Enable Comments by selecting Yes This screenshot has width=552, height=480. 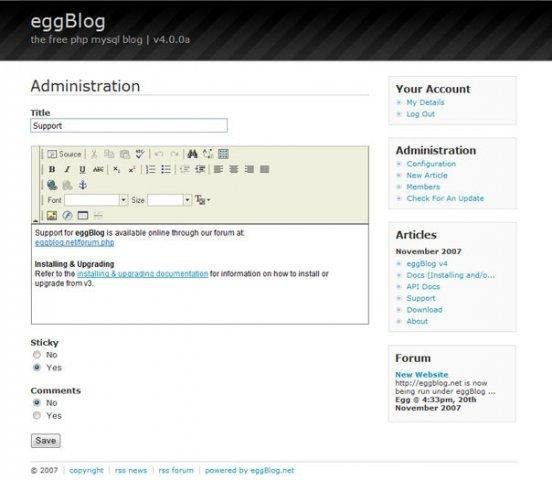coord(37,416)
